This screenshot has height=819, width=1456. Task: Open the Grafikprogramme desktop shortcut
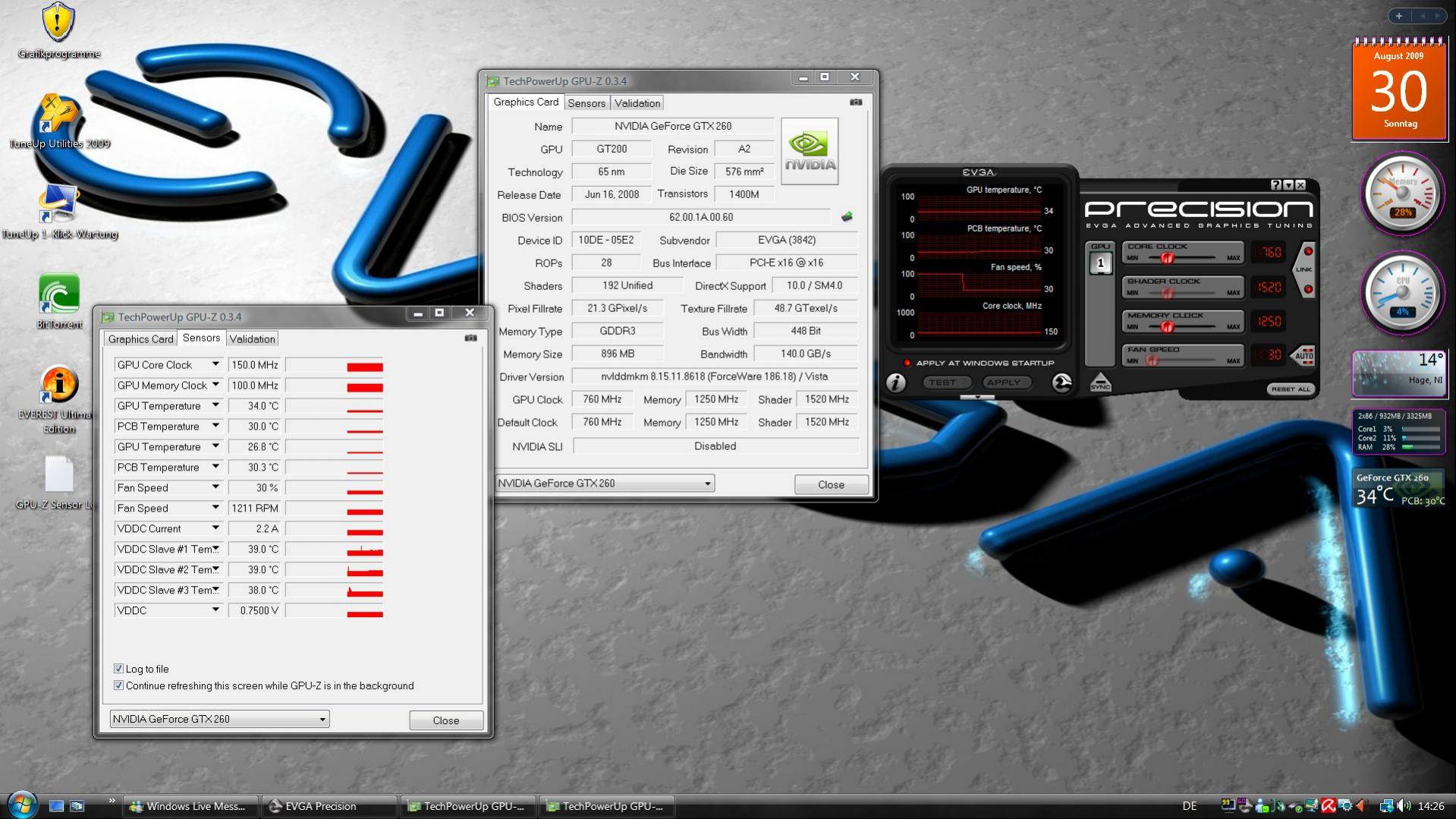pyautogui.click(x=58, y=30)
